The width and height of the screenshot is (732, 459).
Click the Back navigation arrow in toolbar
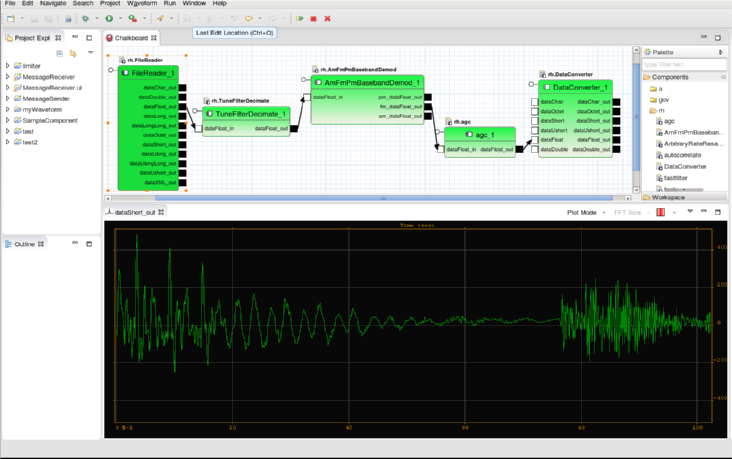pyautogui.click(x=248, y=18)
